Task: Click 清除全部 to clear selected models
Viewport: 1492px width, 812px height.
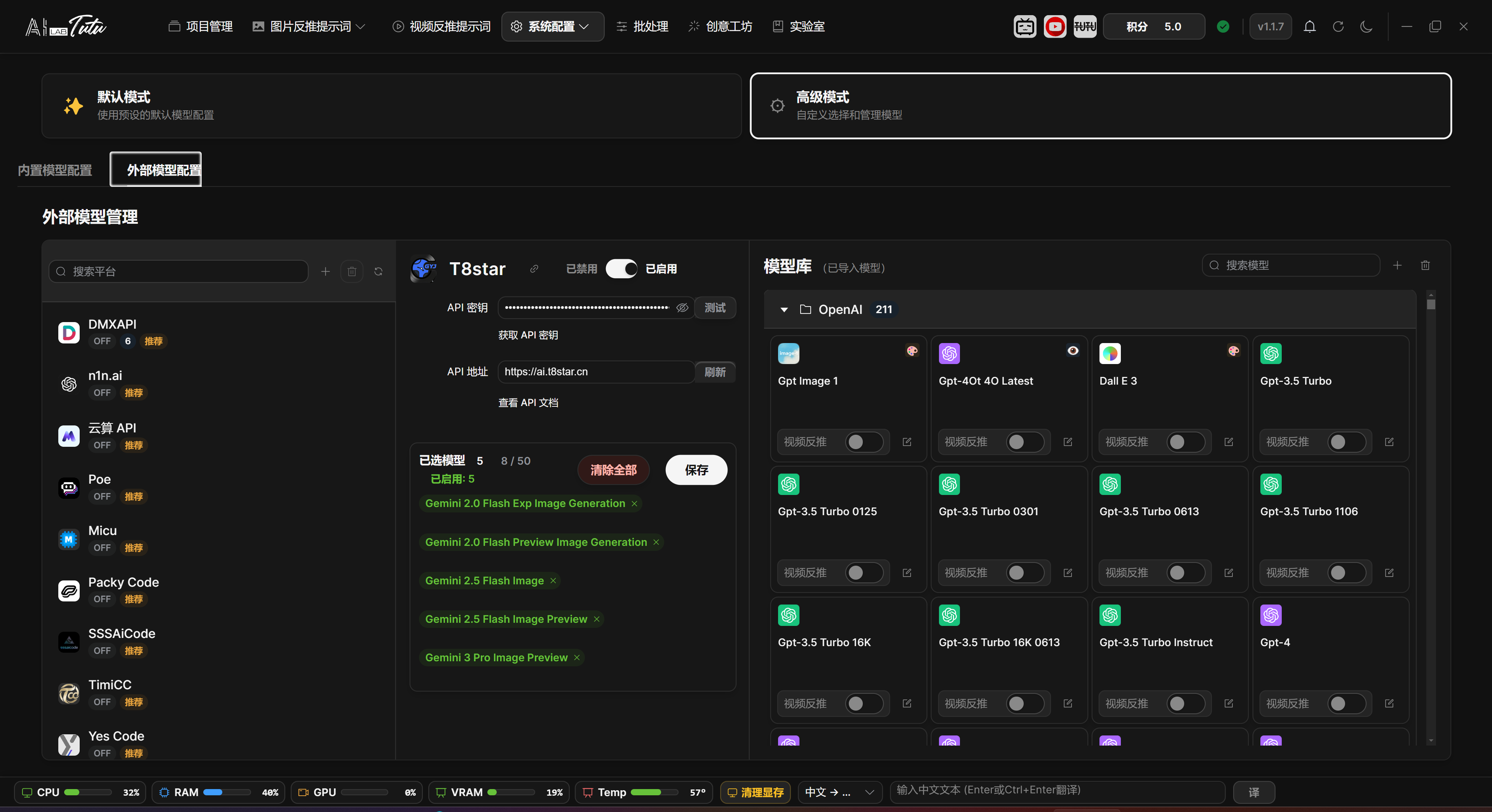Action: [613, 470]
